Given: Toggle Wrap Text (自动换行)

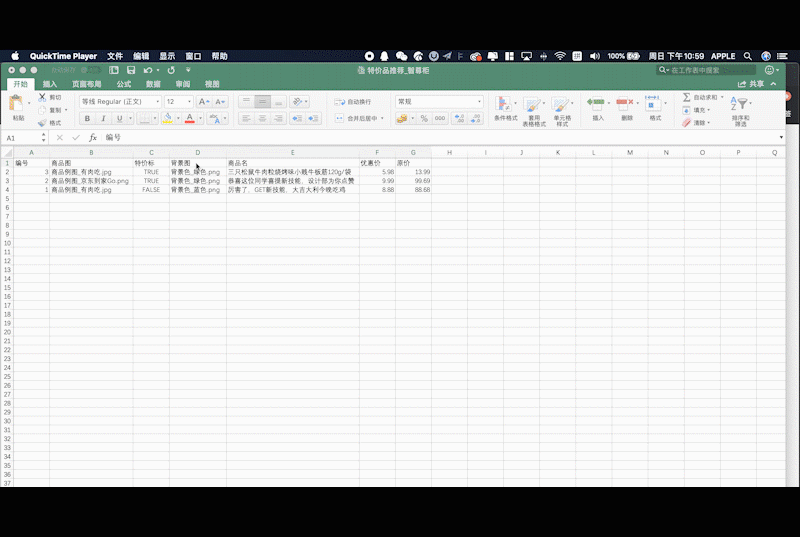Looking at the screenshot, I should [x=353, y=102].
